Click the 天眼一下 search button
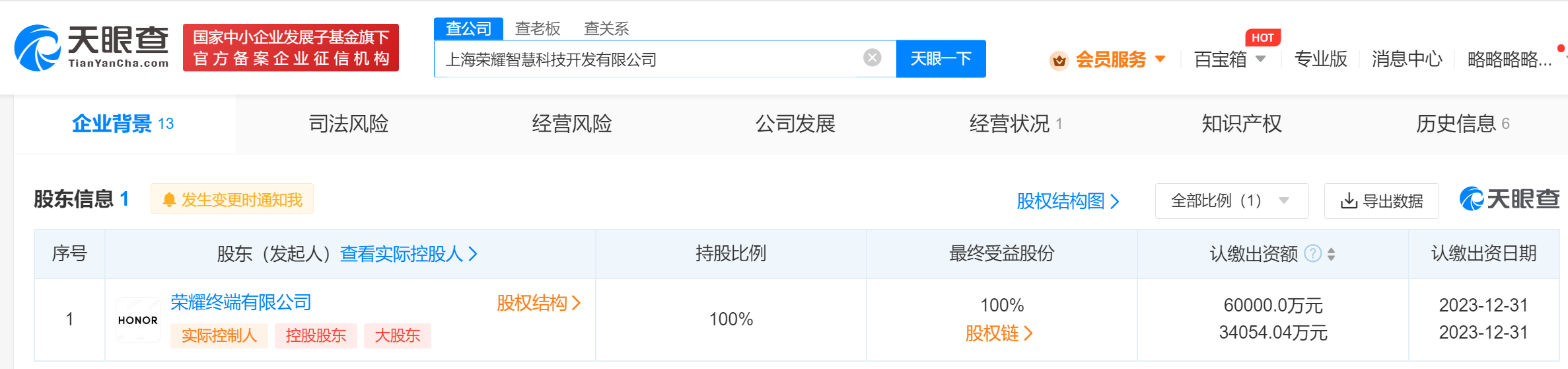Image resolution: width=1568 pixels, height=369 pixels. tap(941, 59)
